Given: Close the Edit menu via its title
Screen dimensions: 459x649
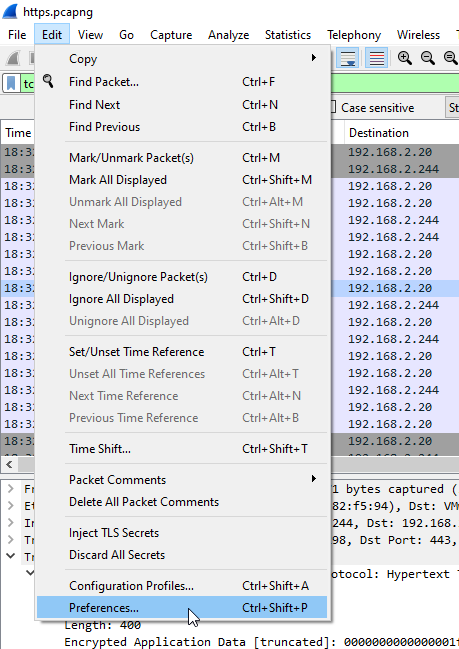Looking at the screenshot, I should pos(52,35).
